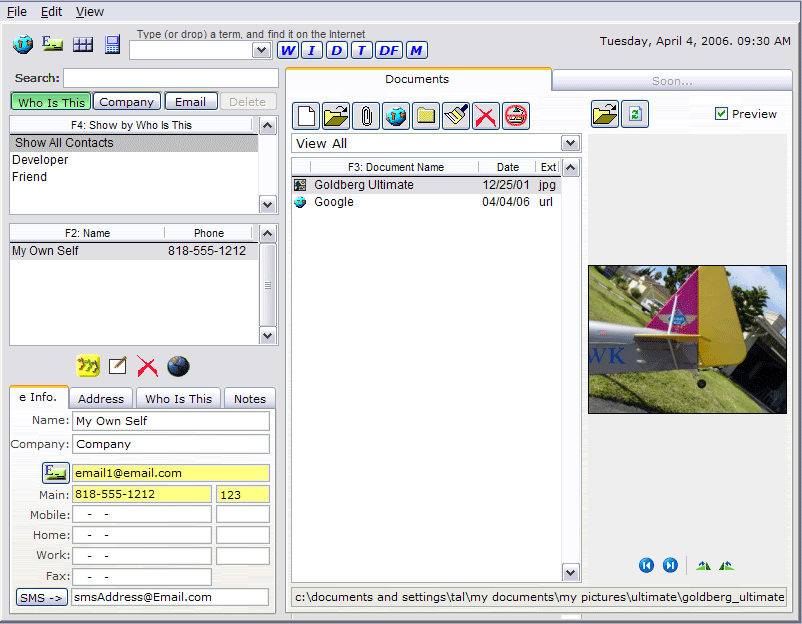Uncheck the Preview checkbox

coord(721,114)
